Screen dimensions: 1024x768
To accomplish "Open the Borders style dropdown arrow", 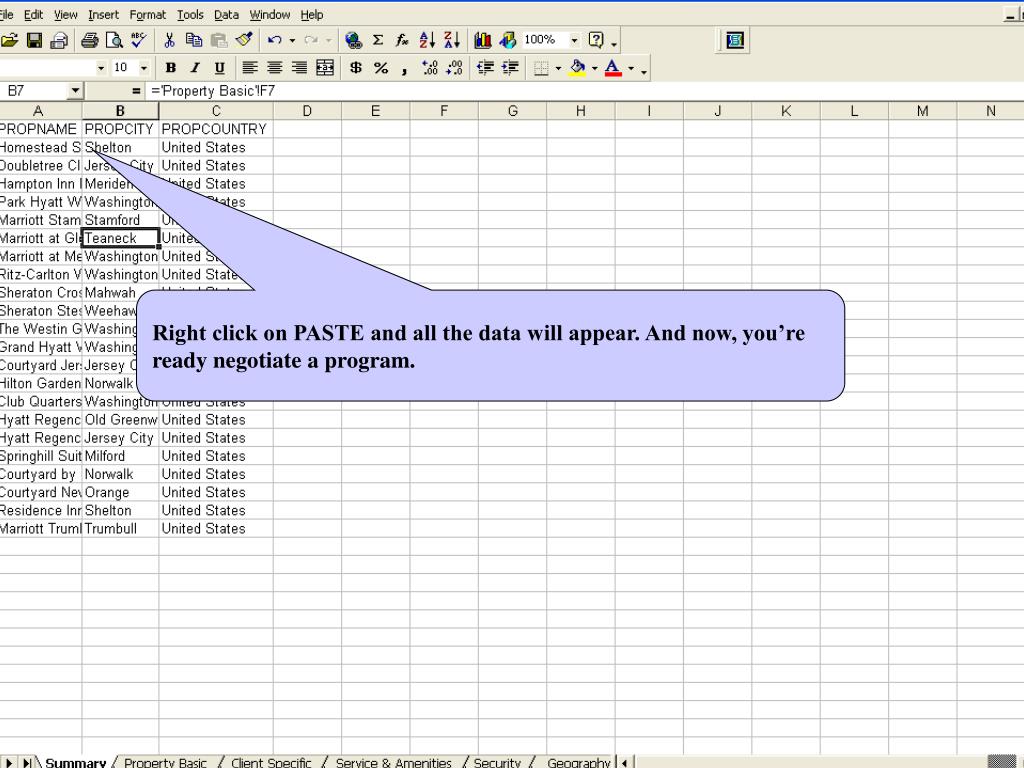I will click(558, 67).
